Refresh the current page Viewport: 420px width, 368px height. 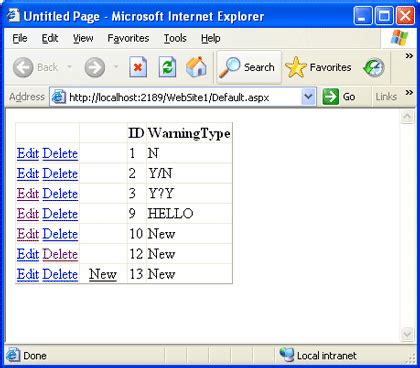point(167,67)
